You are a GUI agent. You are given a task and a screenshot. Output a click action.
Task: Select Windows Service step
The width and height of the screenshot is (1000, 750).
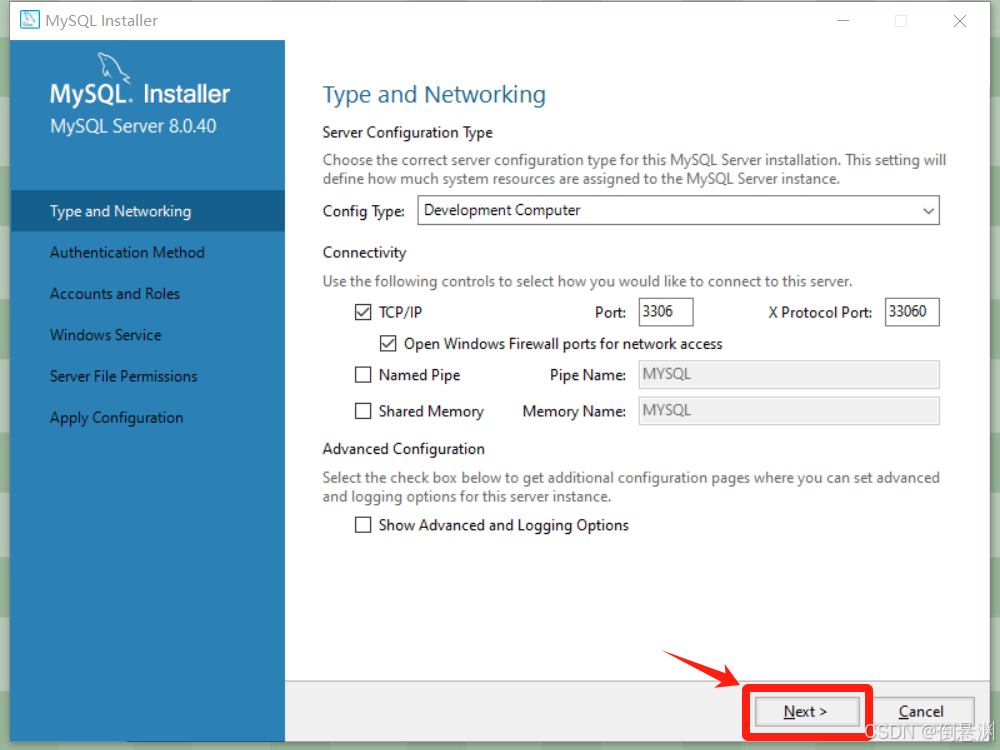[105, 335]
